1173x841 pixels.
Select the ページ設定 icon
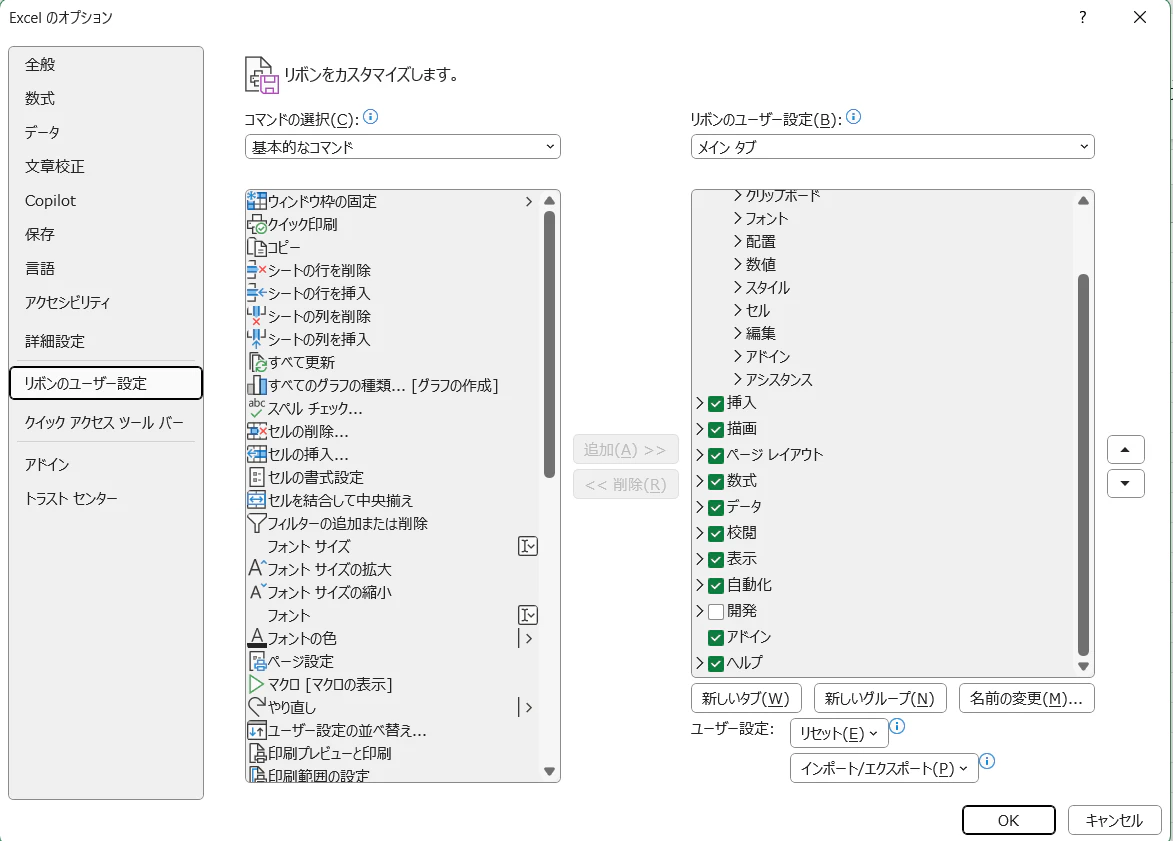(257, 661)
